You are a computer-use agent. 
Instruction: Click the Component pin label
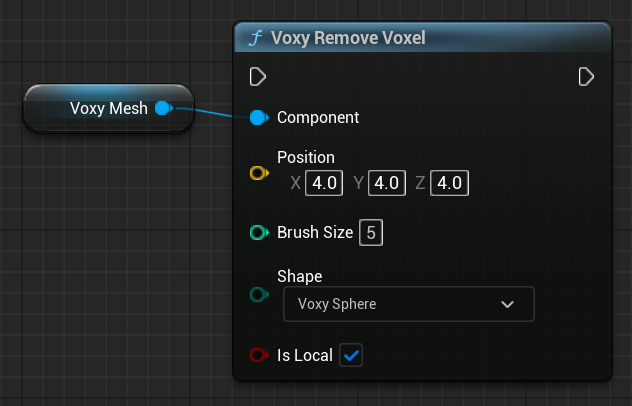pos(318,117)
